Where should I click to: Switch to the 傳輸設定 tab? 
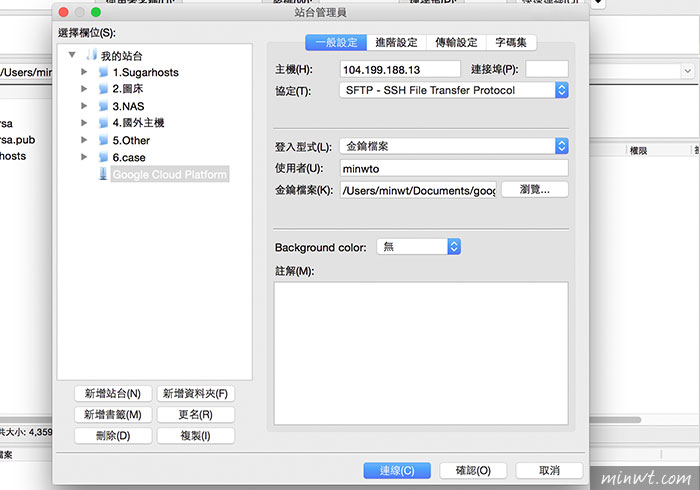456,42
